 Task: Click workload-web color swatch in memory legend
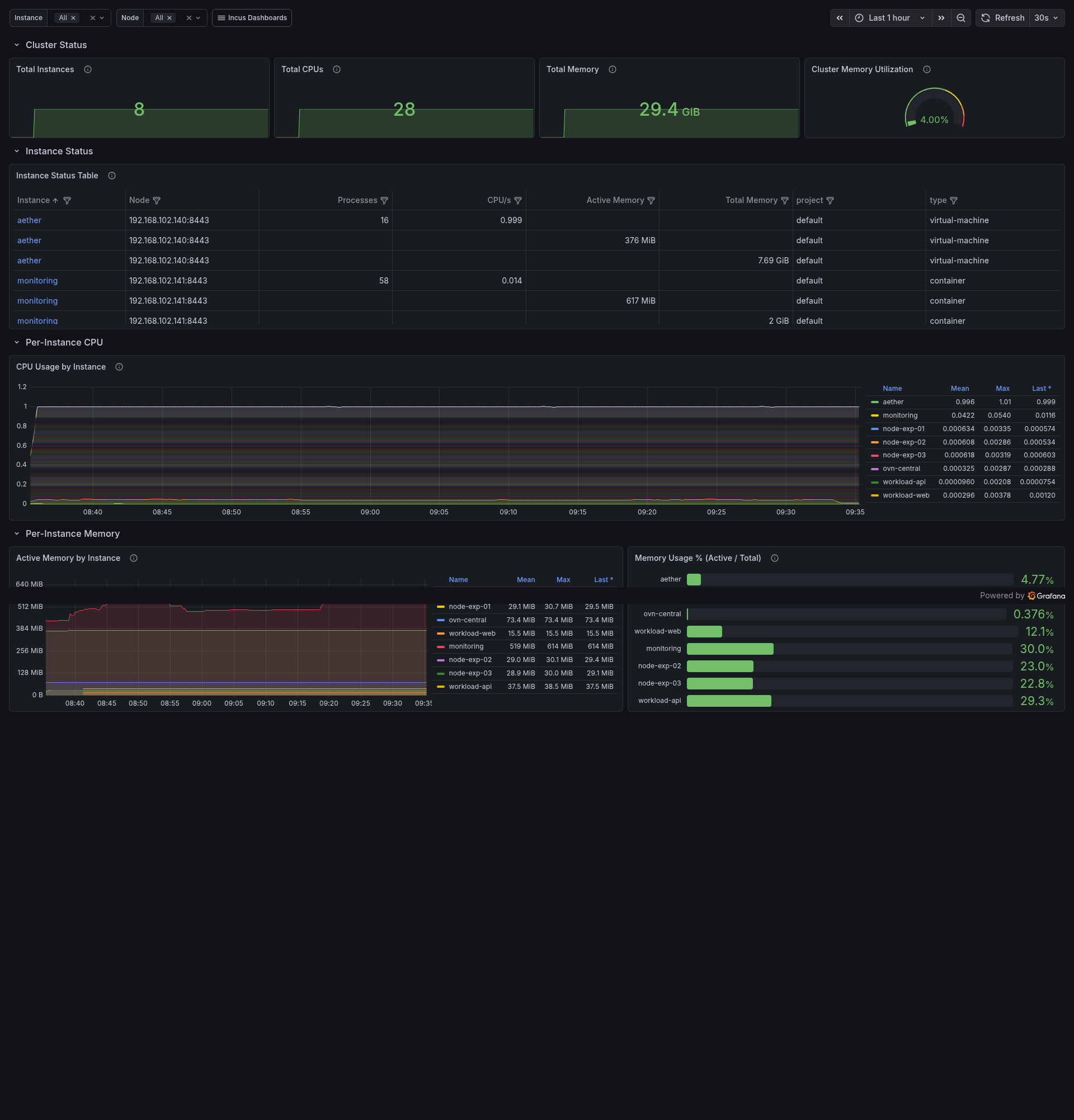coord(441,634)
